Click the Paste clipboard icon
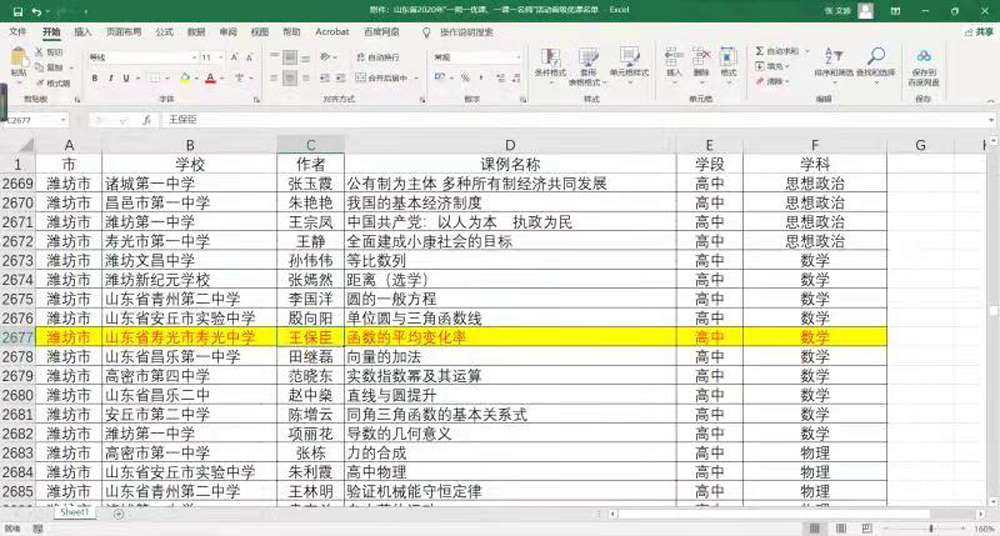1000x536 pixels. click(18, 60)
